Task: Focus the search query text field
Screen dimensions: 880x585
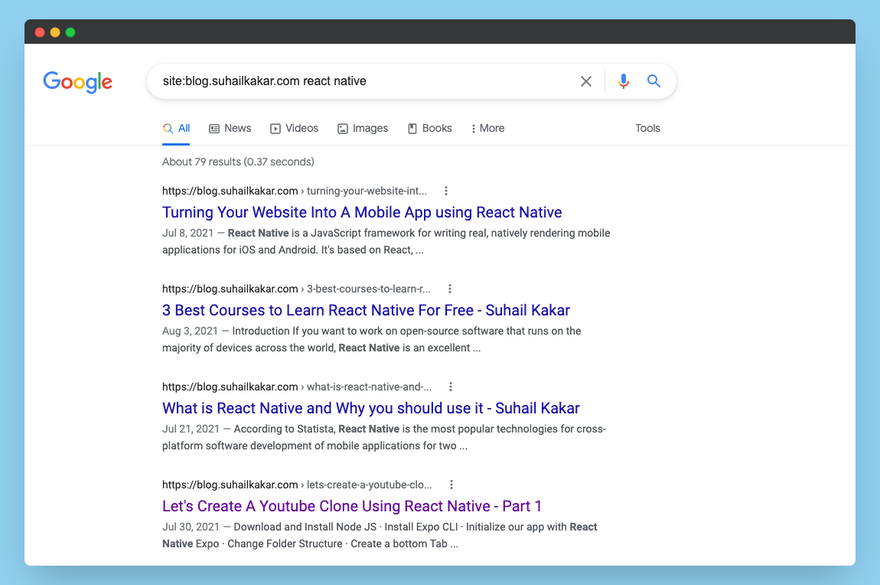Action: coord(360,81)
